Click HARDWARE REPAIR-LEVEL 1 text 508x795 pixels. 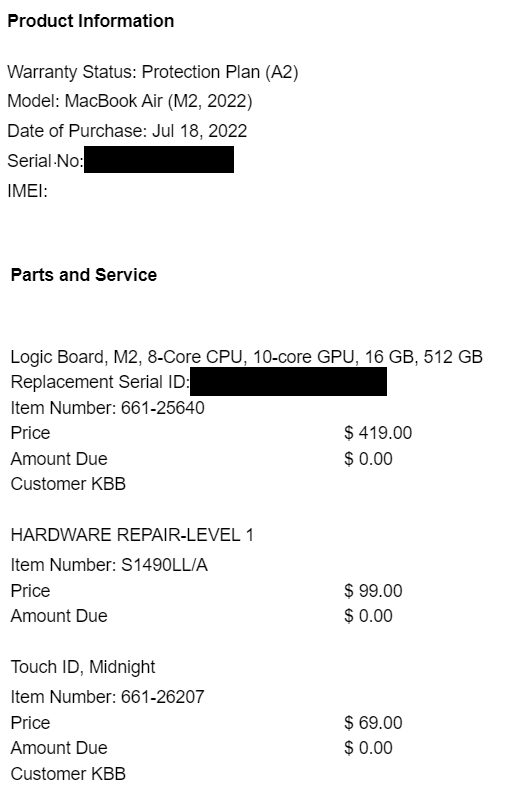tap(132, 535)
